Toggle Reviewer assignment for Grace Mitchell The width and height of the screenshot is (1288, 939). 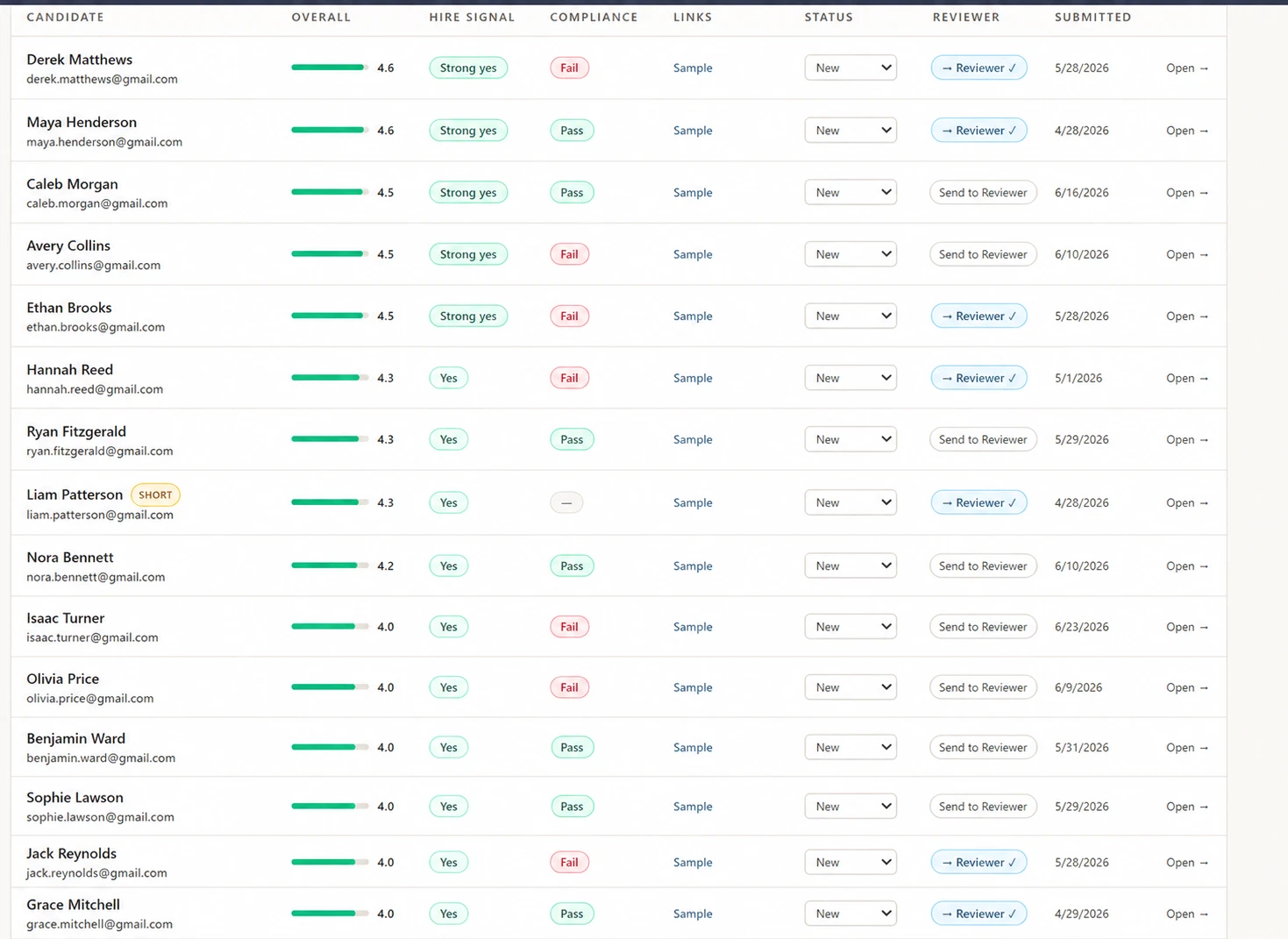pyautogui.click(x=978, y=914)
